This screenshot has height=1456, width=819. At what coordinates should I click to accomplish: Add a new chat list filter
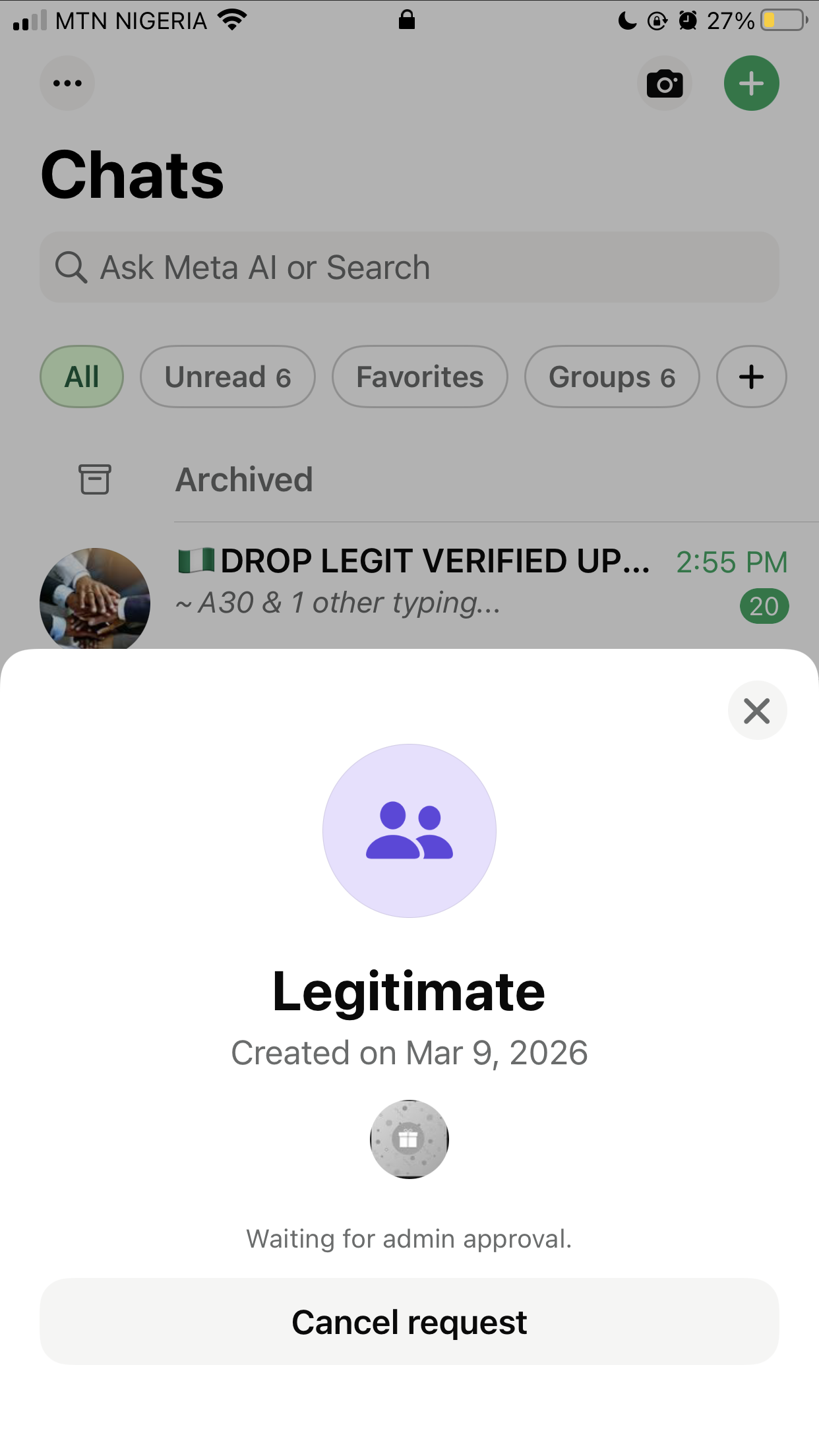point(751,377)
